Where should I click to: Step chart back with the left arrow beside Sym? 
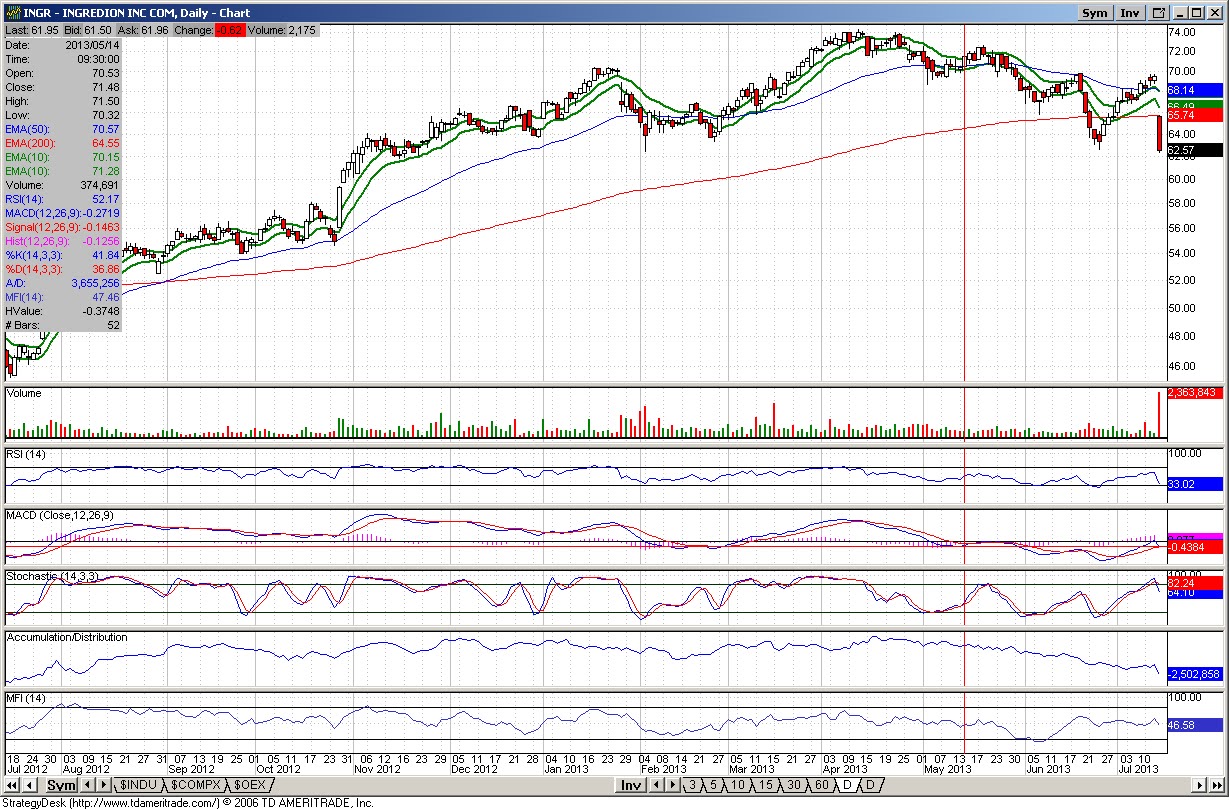point(31,785)
